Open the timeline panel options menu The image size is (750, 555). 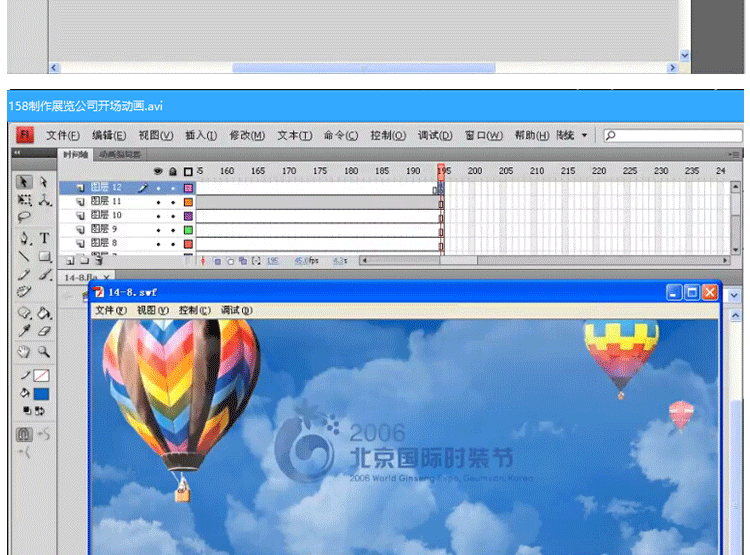pos(735,155)
